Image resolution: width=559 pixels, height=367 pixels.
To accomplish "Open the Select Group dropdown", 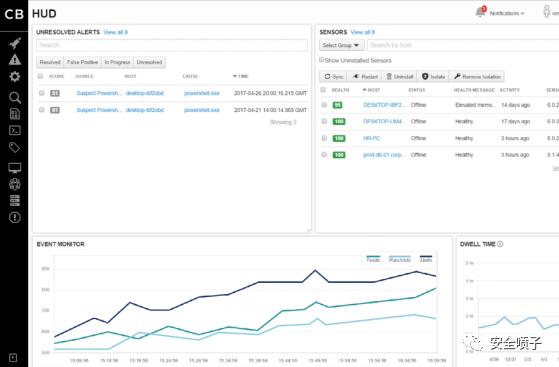I will 341,45.
